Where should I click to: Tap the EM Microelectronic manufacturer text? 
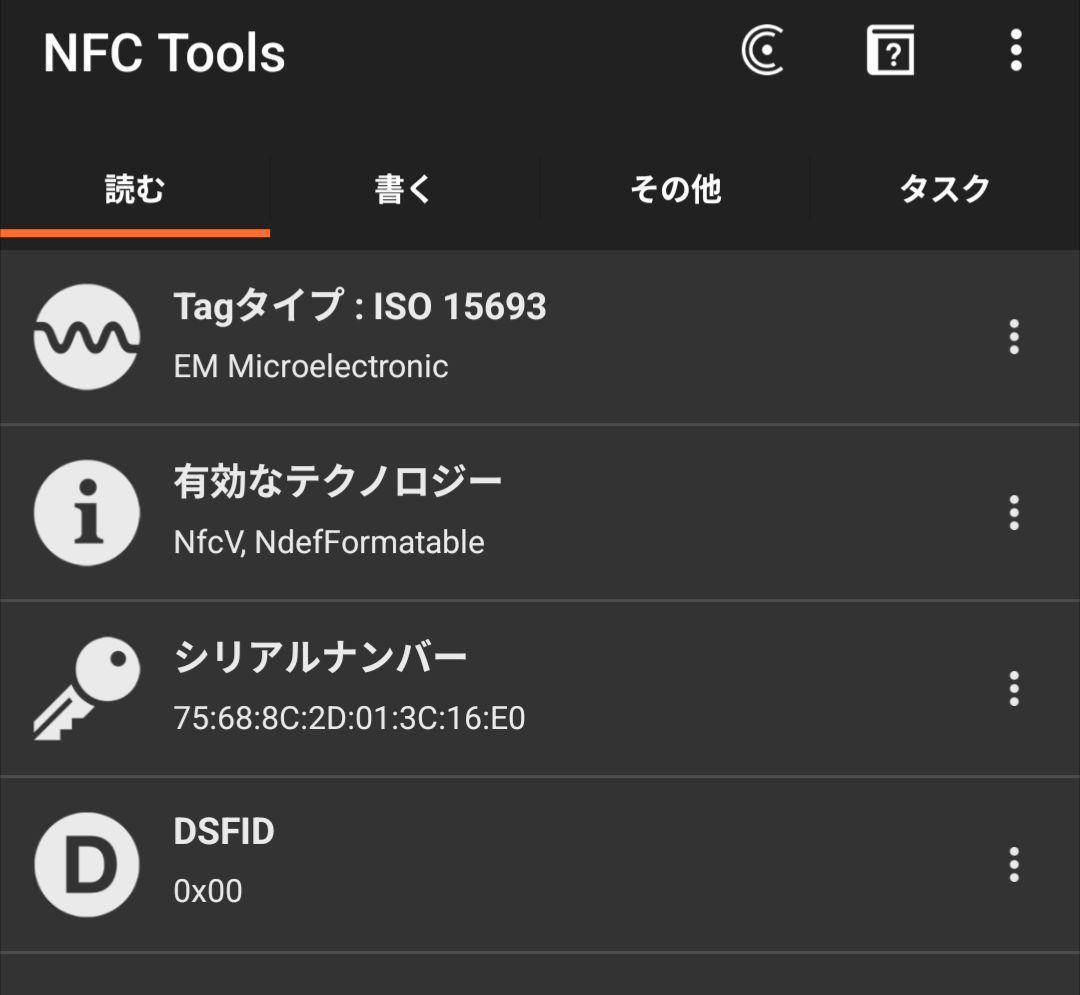311,366
